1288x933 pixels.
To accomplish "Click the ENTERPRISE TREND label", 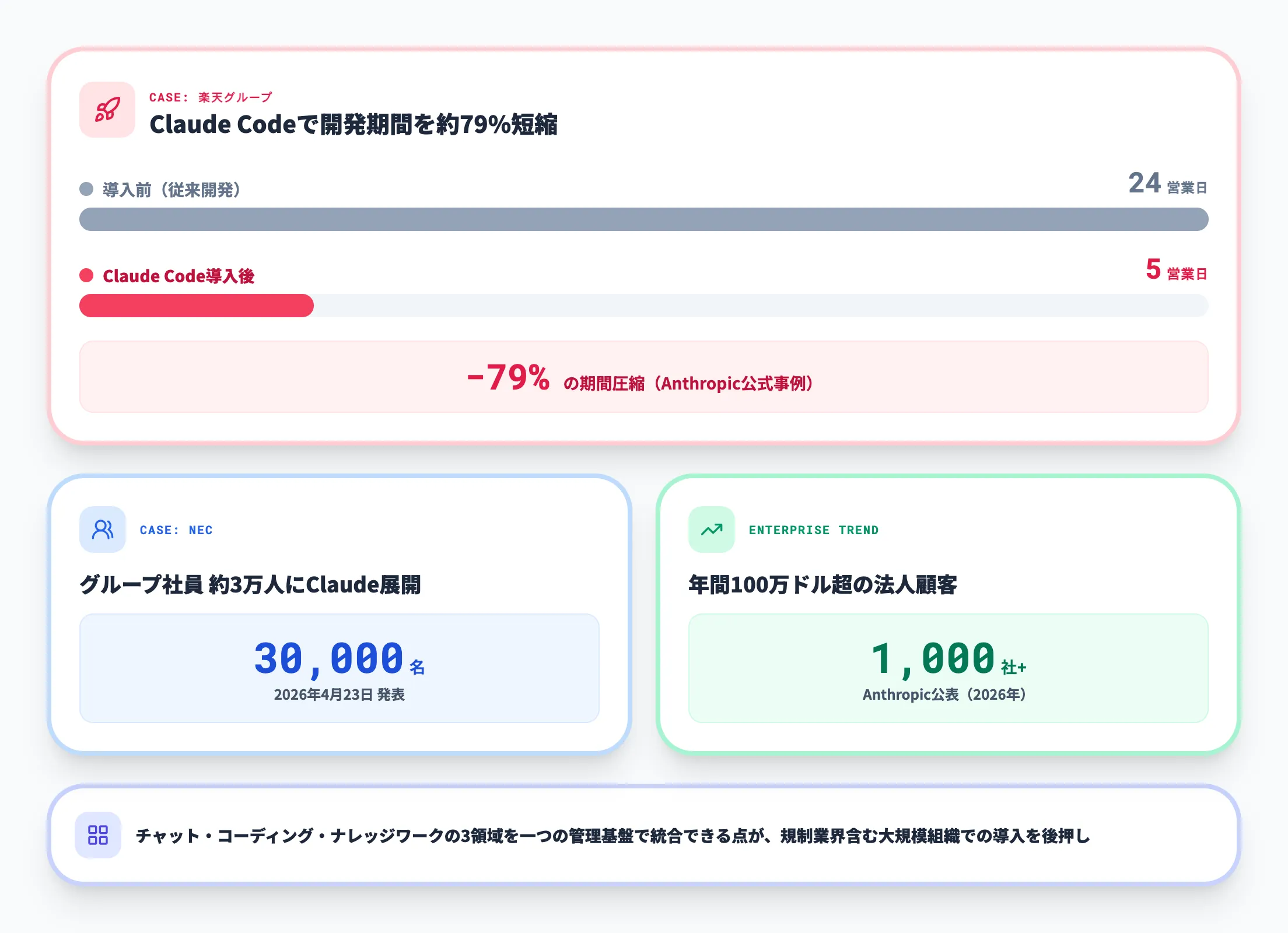I will point(814,530).
